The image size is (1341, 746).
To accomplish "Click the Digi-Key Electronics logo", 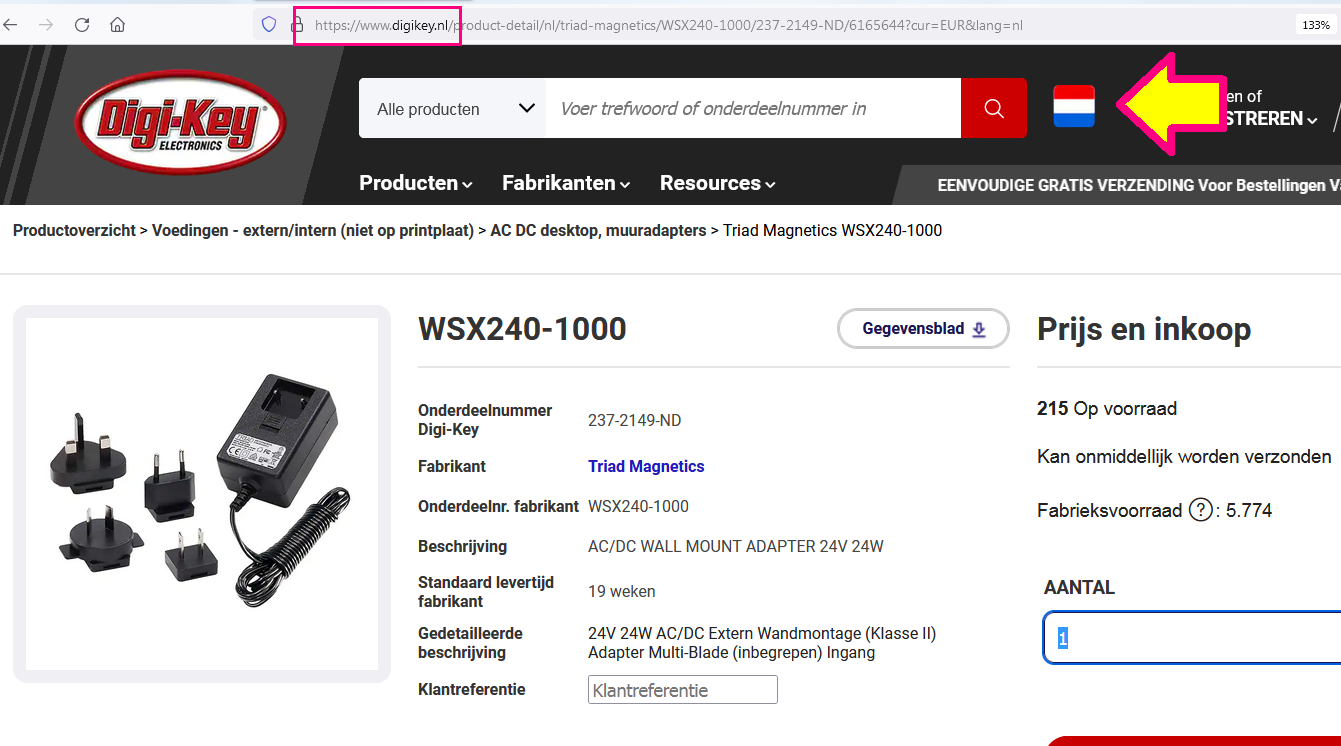I will (180, 122).
